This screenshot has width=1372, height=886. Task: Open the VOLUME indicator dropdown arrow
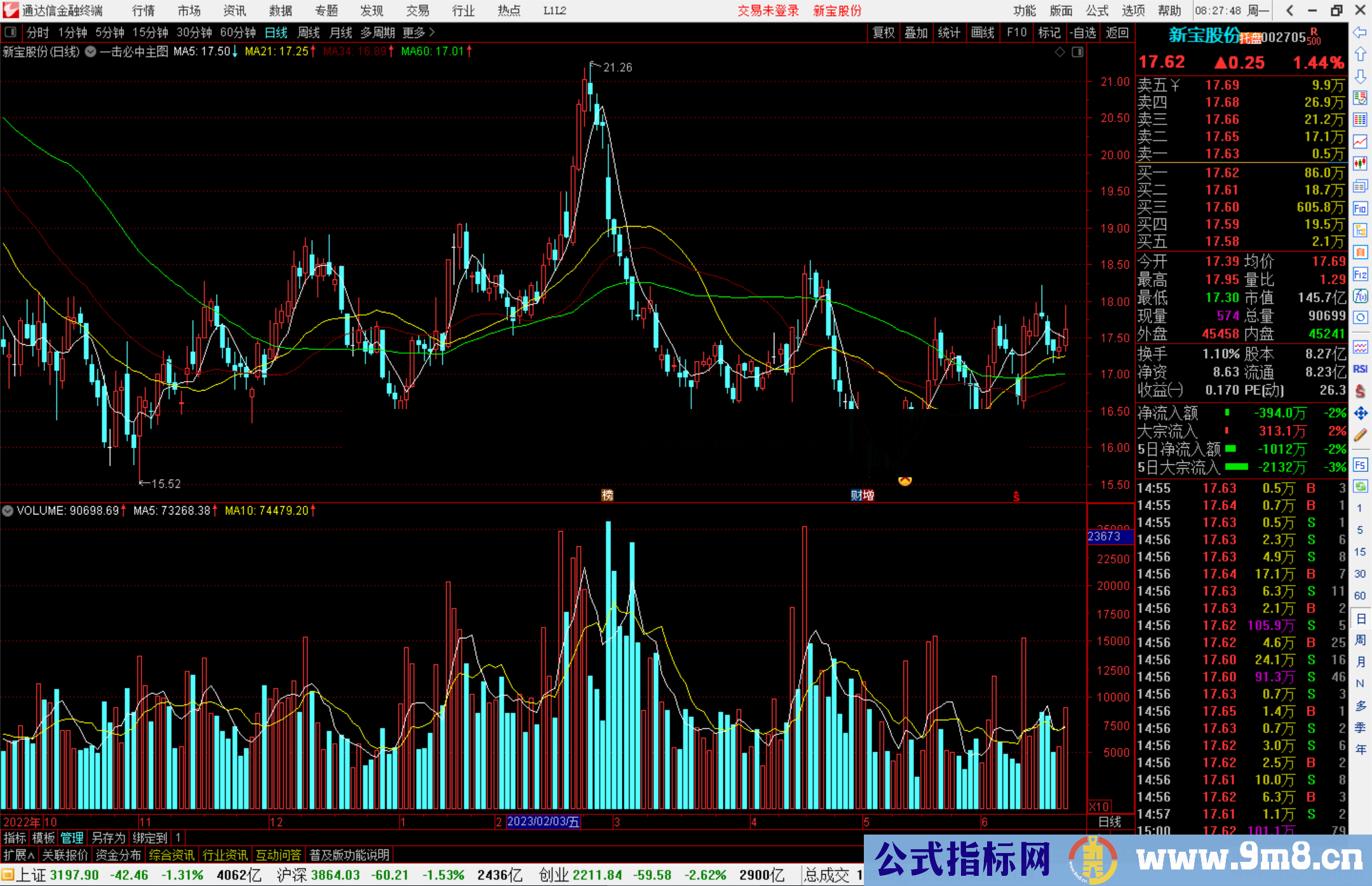(x=8, y=511)
